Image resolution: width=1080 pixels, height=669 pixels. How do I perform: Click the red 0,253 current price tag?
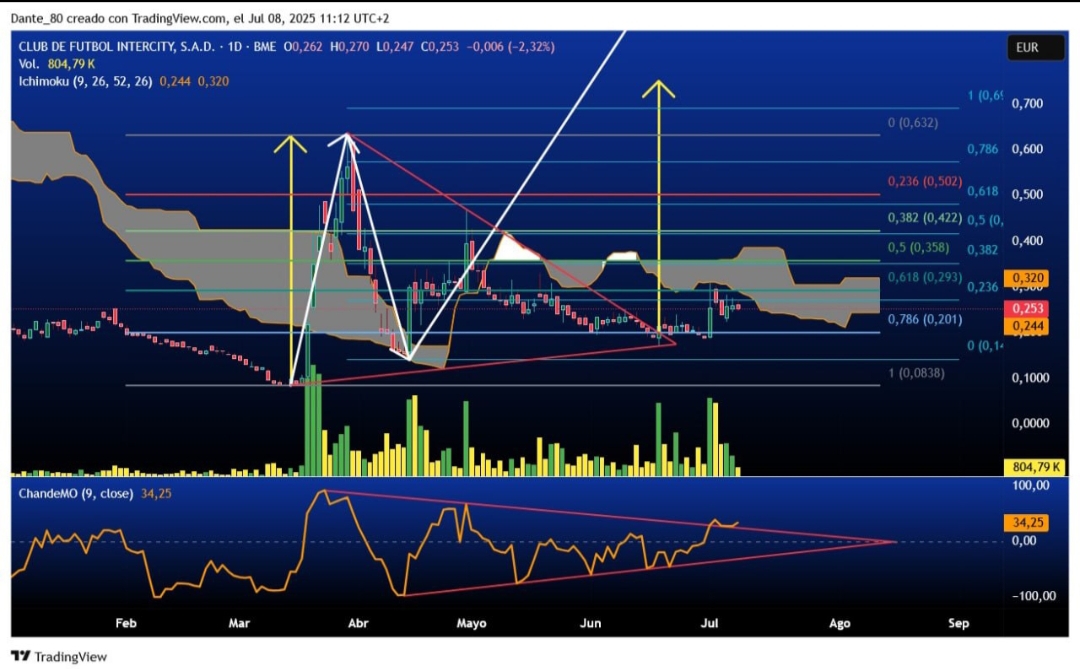[1027, 308]
